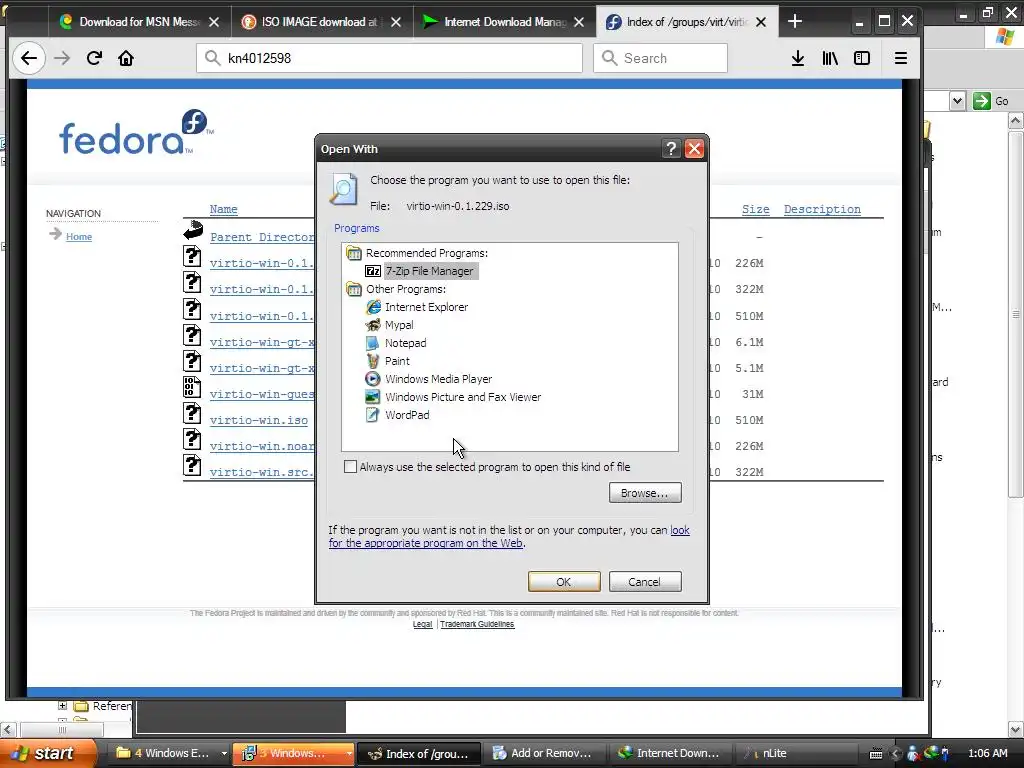Open the virtio-win.iso link

pos(259,420)
